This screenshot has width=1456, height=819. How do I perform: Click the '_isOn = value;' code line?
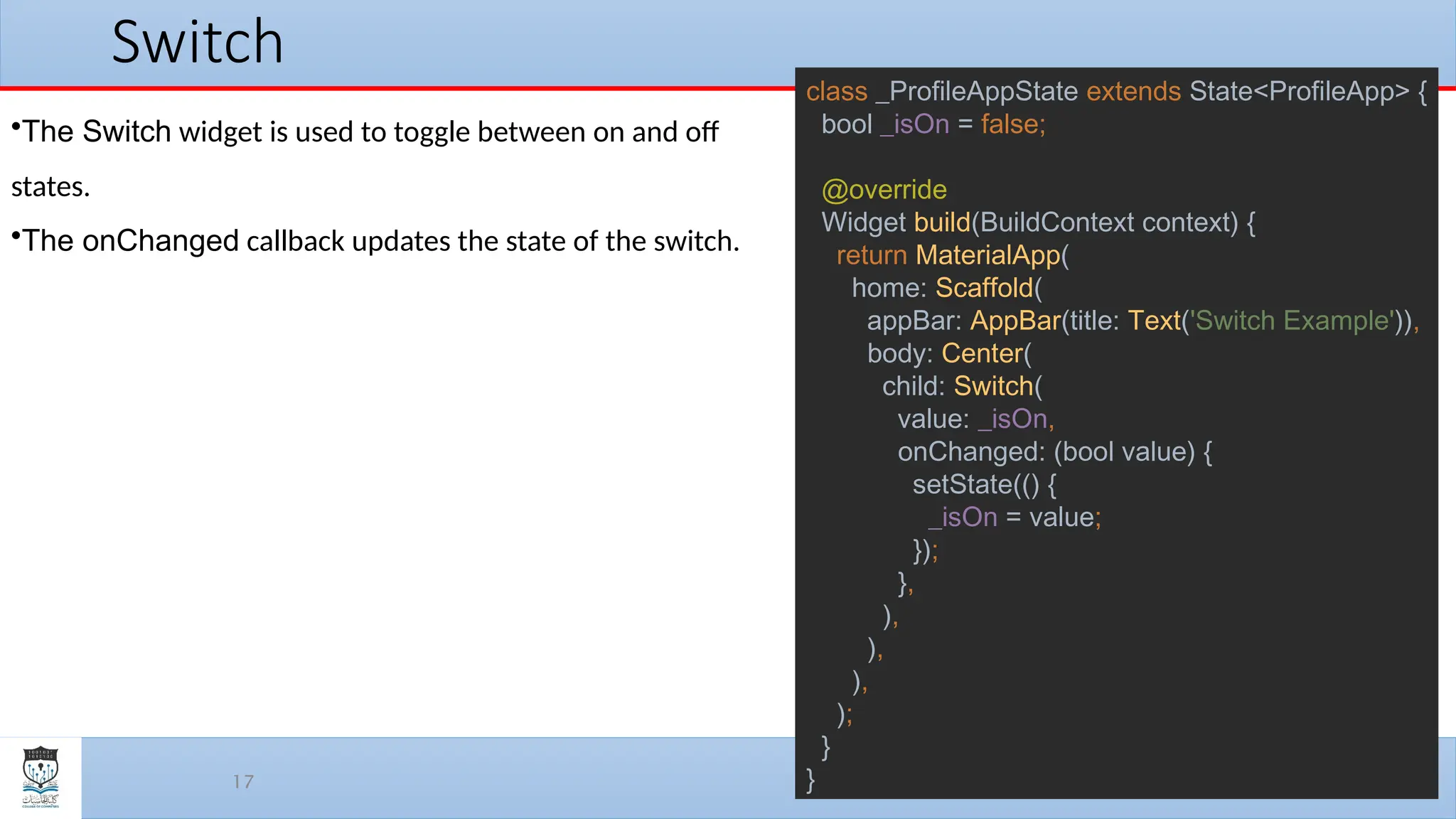tap(1015, 517)
